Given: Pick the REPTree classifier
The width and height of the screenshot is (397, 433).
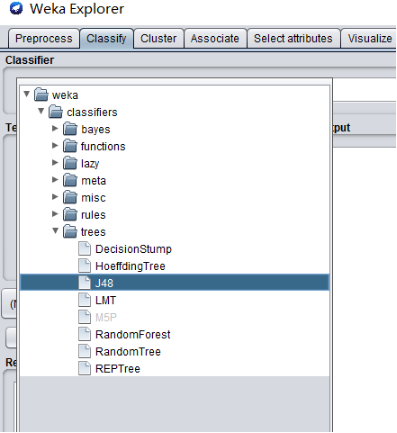Looking at the screenshot, I should pyautogui.click(x=118, y=369).
